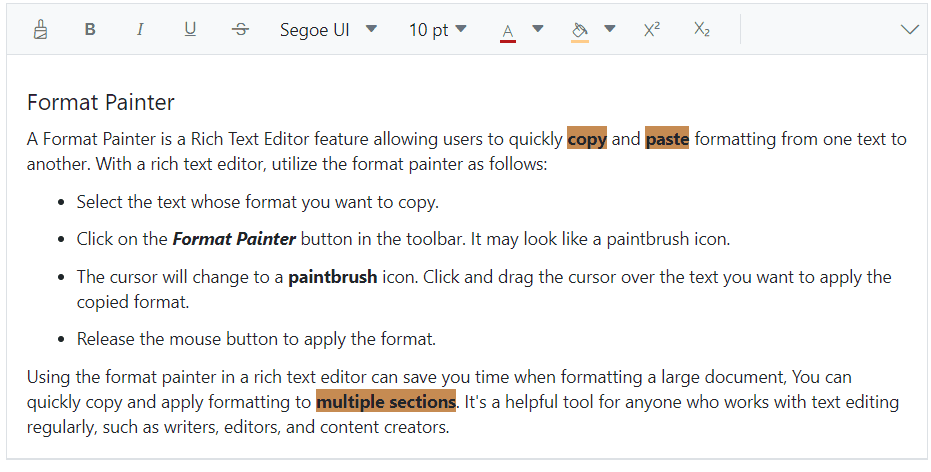931x472 pixels.
Task: Open the 10 pt font size dropdown
Action: 437,30
